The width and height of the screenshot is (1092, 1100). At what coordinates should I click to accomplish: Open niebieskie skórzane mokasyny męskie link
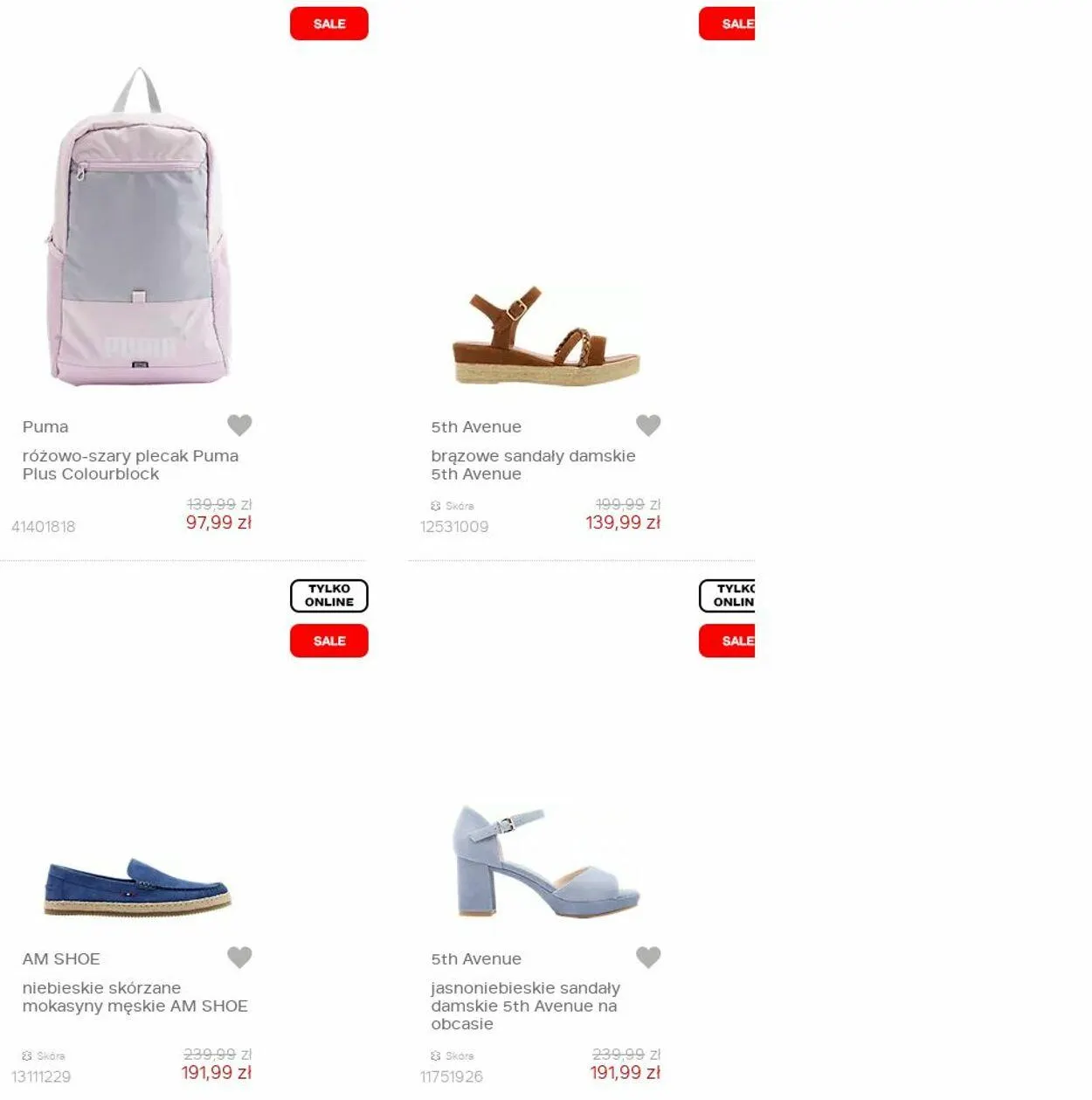[135, 997]
